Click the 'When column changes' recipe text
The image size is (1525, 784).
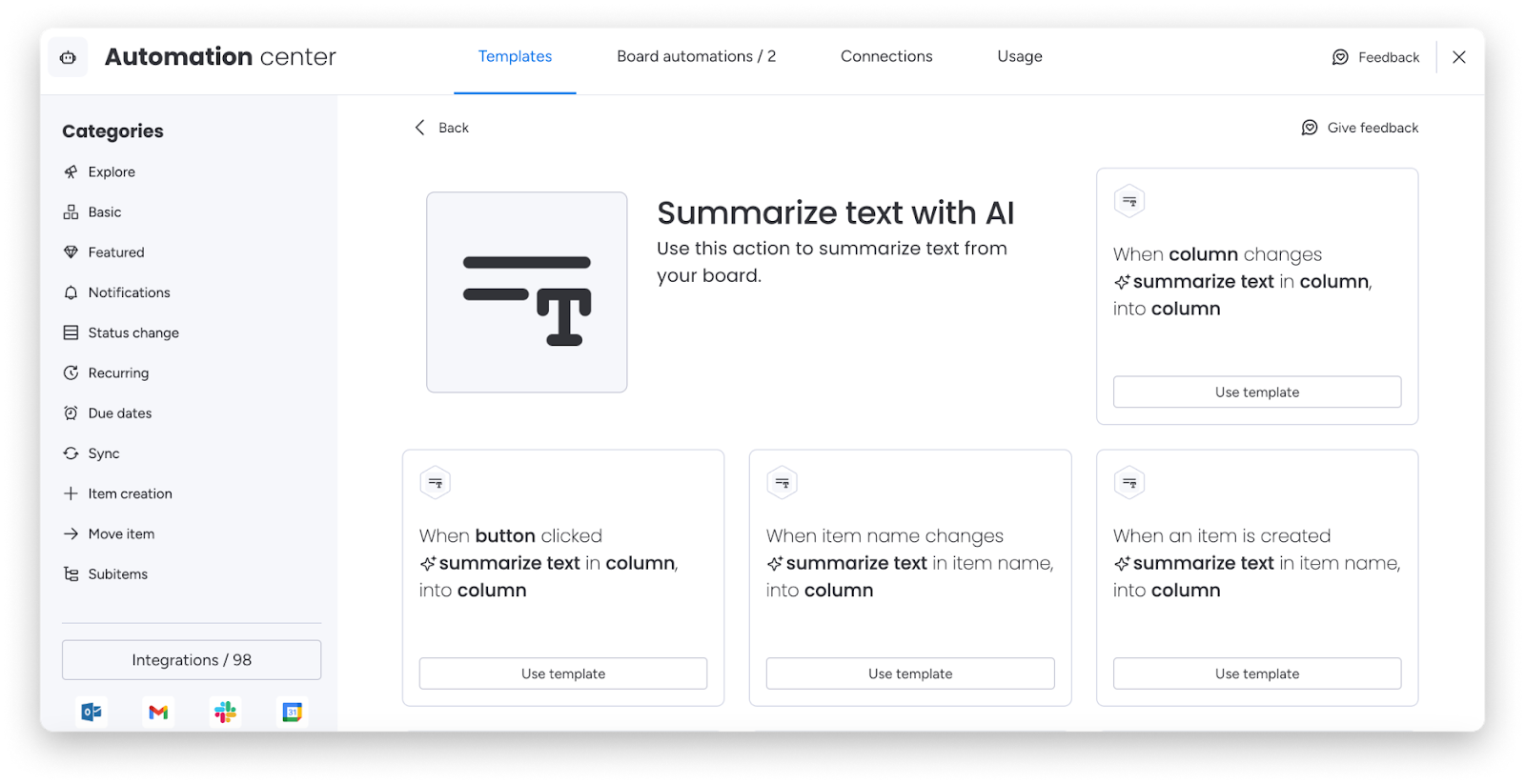click(1243, 281)
